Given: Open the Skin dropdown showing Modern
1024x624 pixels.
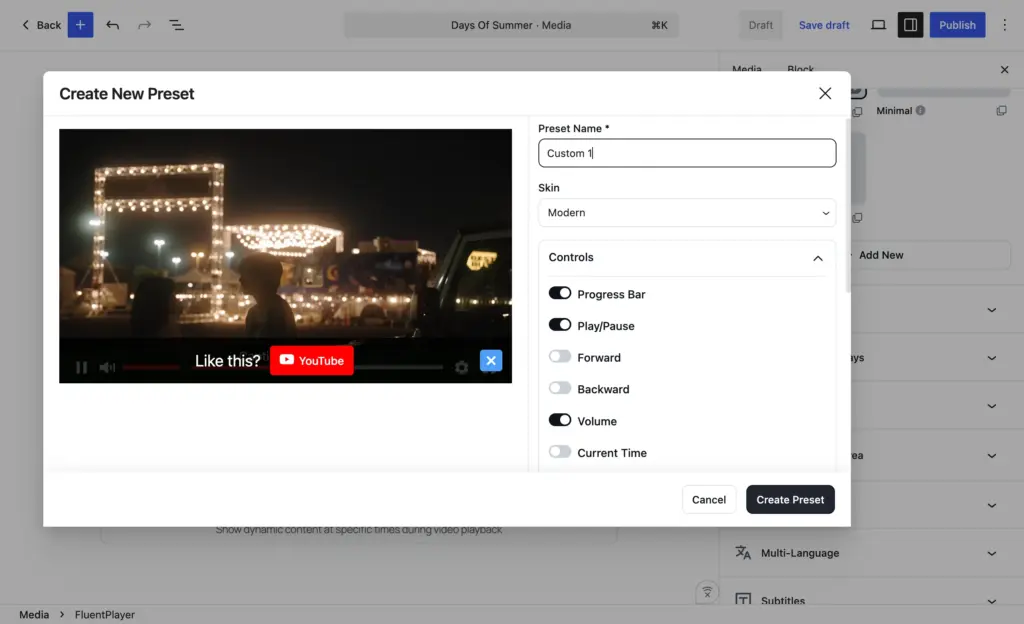Looking at the screenshot, I should (687, 213).
